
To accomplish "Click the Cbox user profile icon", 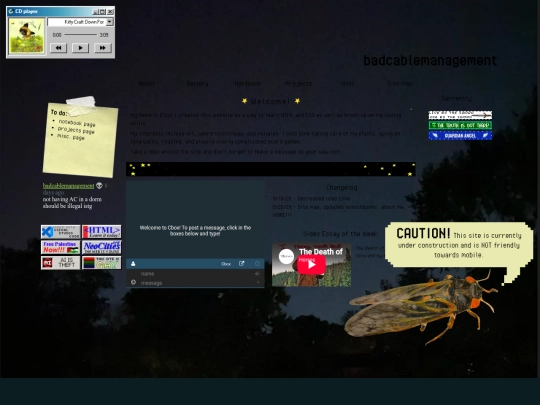I will click(133, 264).
